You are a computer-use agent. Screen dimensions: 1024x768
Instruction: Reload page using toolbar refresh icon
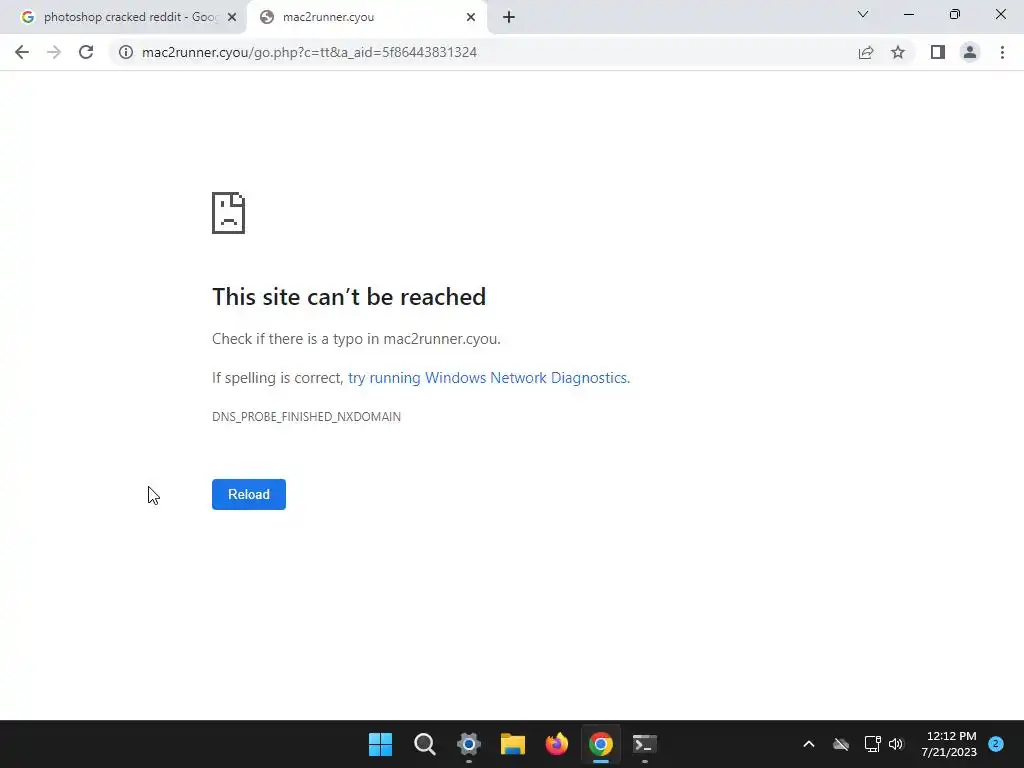tap(86, 52)
